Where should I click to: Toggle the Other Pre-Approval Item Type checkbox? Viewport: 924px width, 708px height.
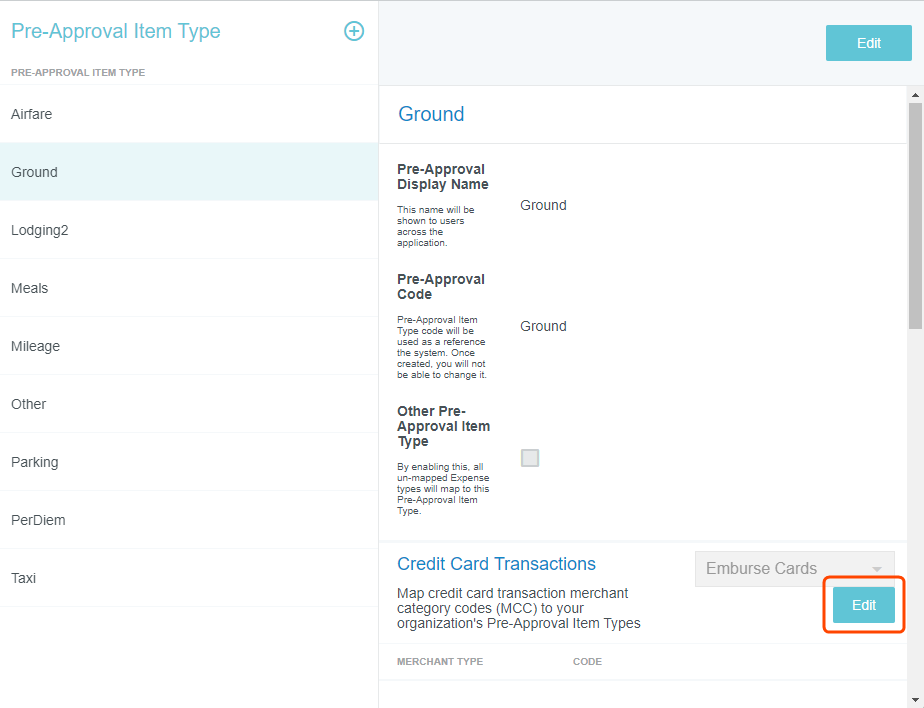coord(530,458)
